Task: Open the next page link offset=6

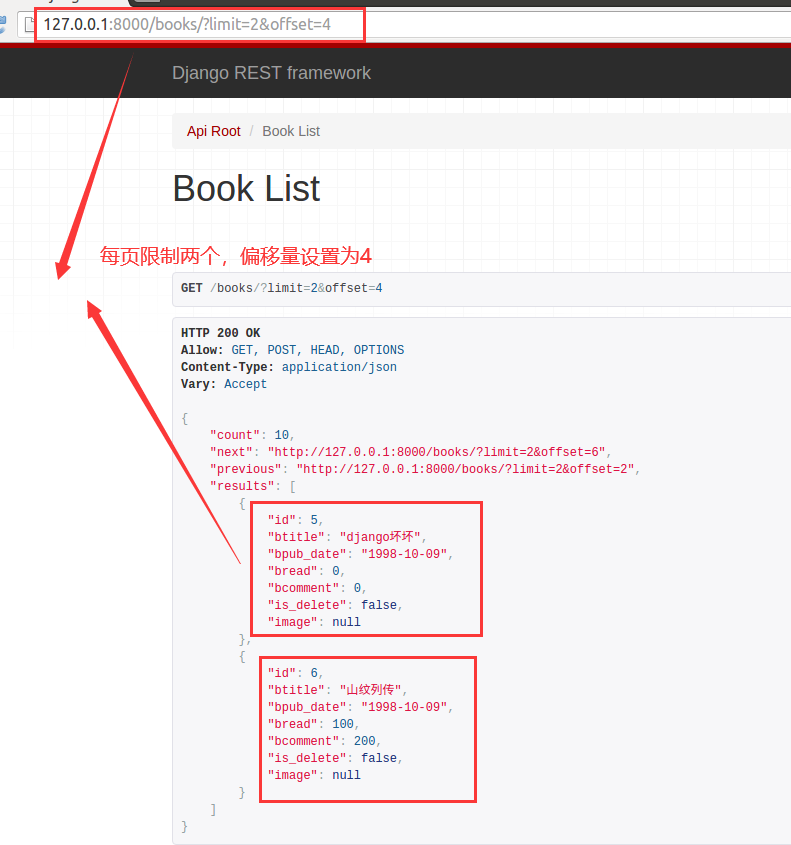Action: (x=436, y=452)
